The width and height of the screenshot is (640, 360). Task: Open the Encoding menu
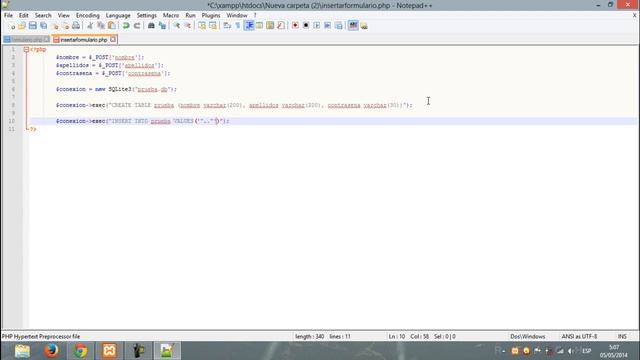pos(88,16)
